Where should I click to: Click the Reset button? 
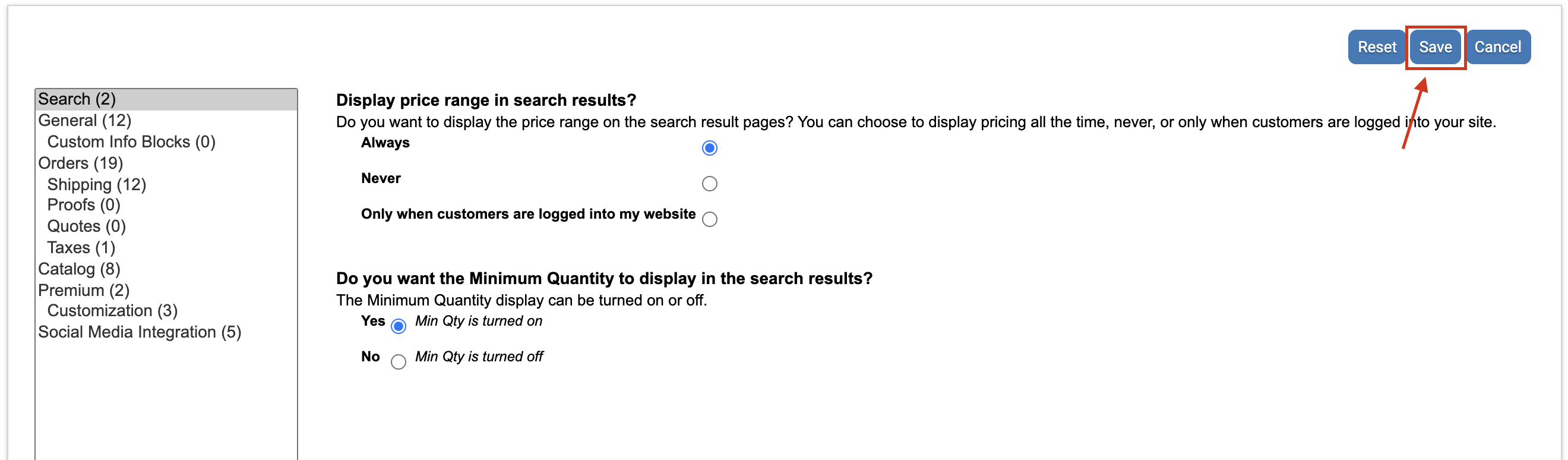click(x=1376, y=47)
